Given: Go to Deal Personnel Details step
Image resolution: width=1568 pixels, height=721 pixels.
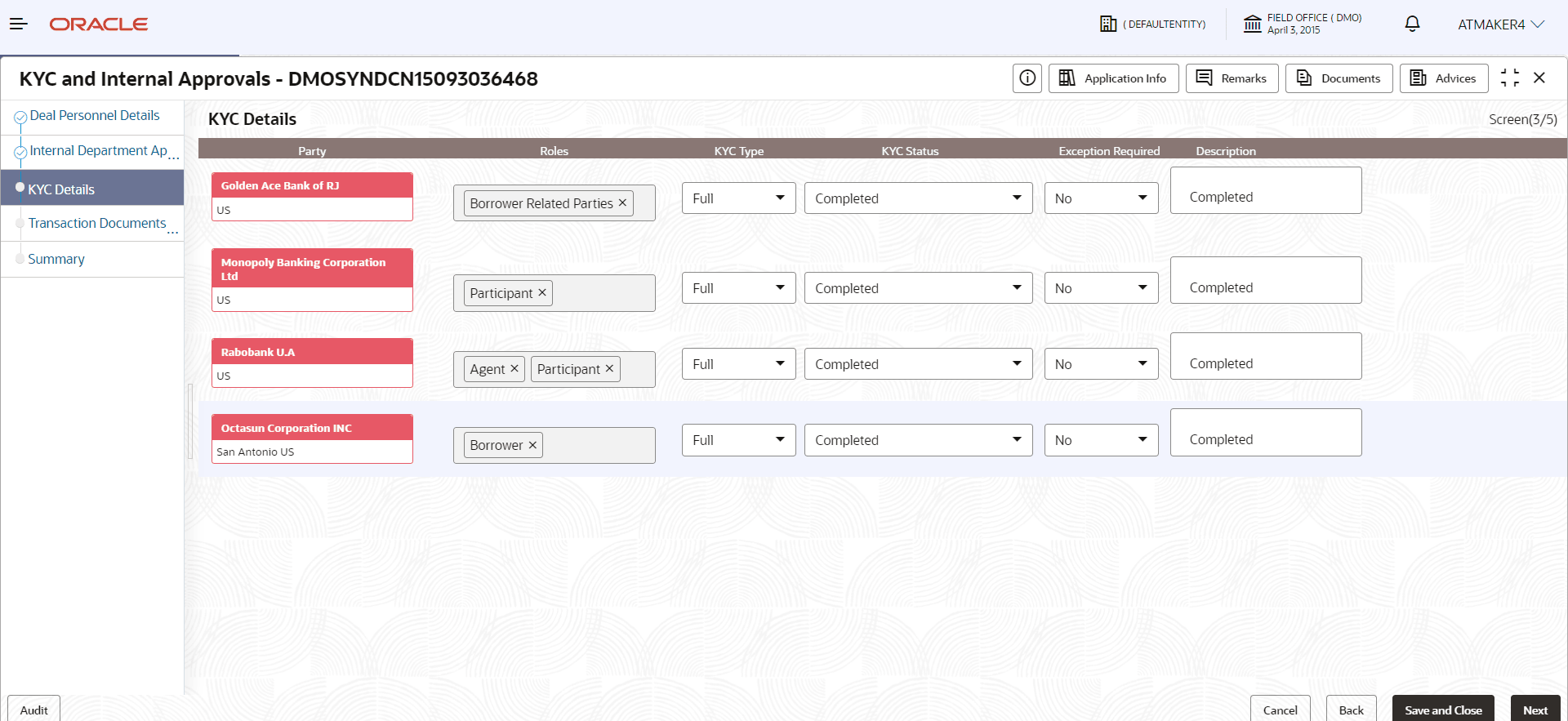Looking at the screenshot, I should (x=95, y=116).
